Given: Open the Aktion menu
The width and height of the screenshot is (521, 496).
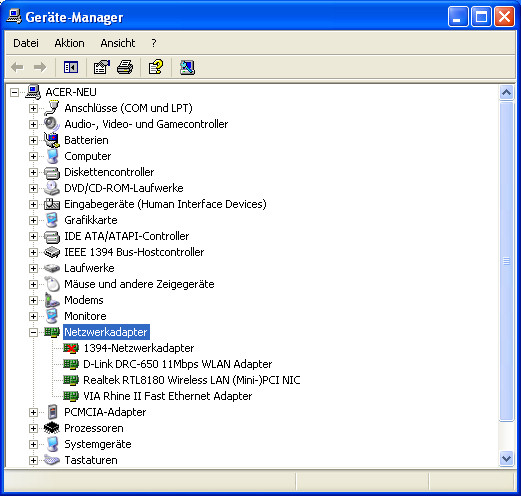Looking at the screenshot, I should 69,43.
